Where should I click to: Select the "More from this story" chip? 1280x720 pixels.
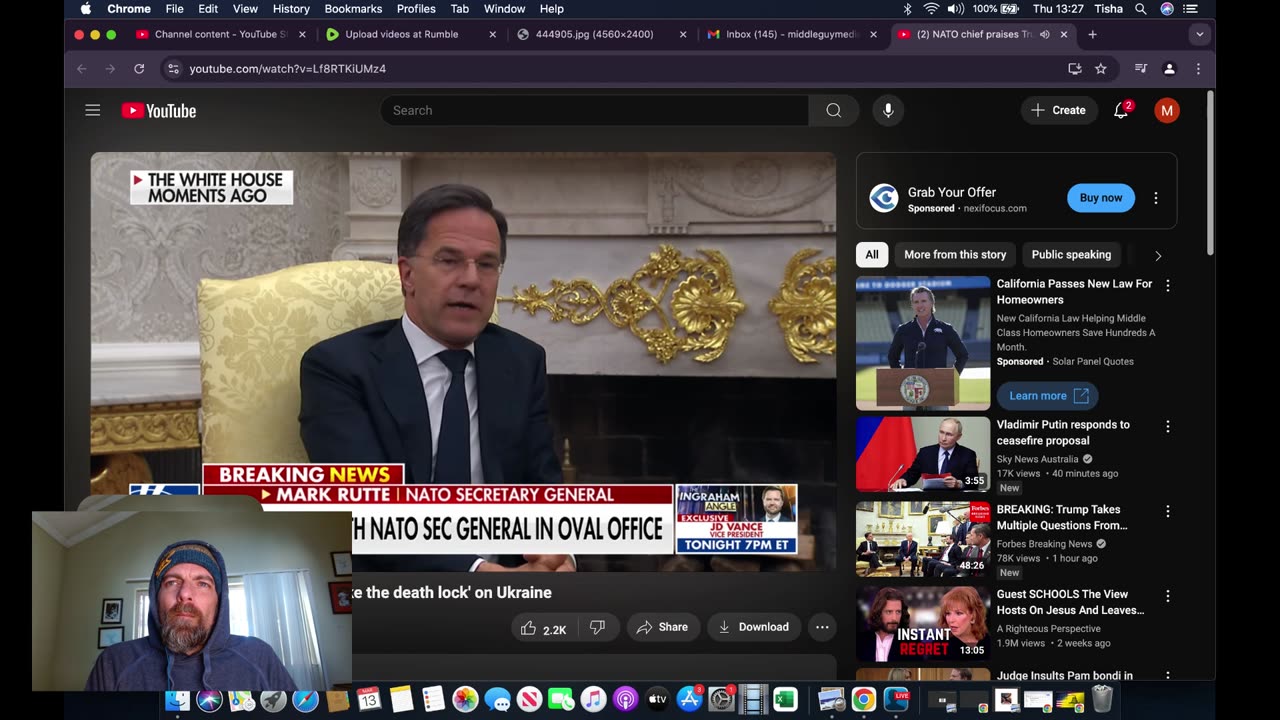[955, 254]
